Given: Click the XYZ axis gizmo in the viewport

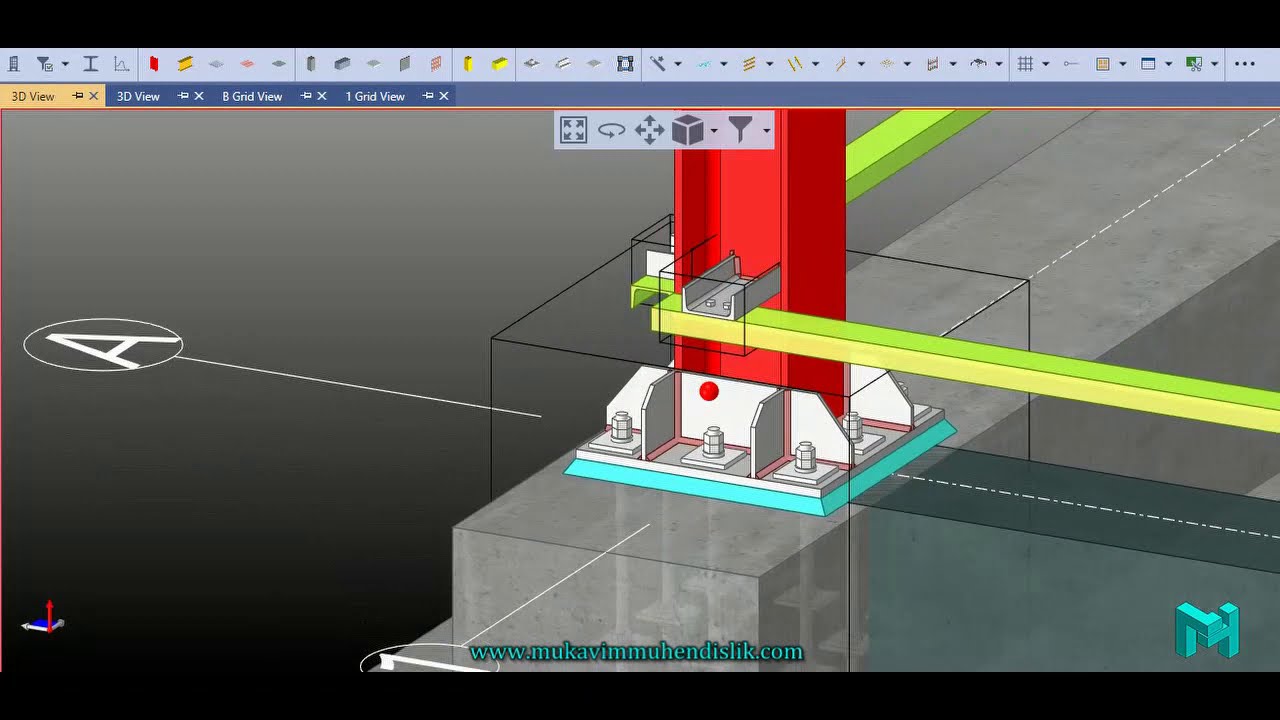Looking at the screenshot, I should click(43, 620).
